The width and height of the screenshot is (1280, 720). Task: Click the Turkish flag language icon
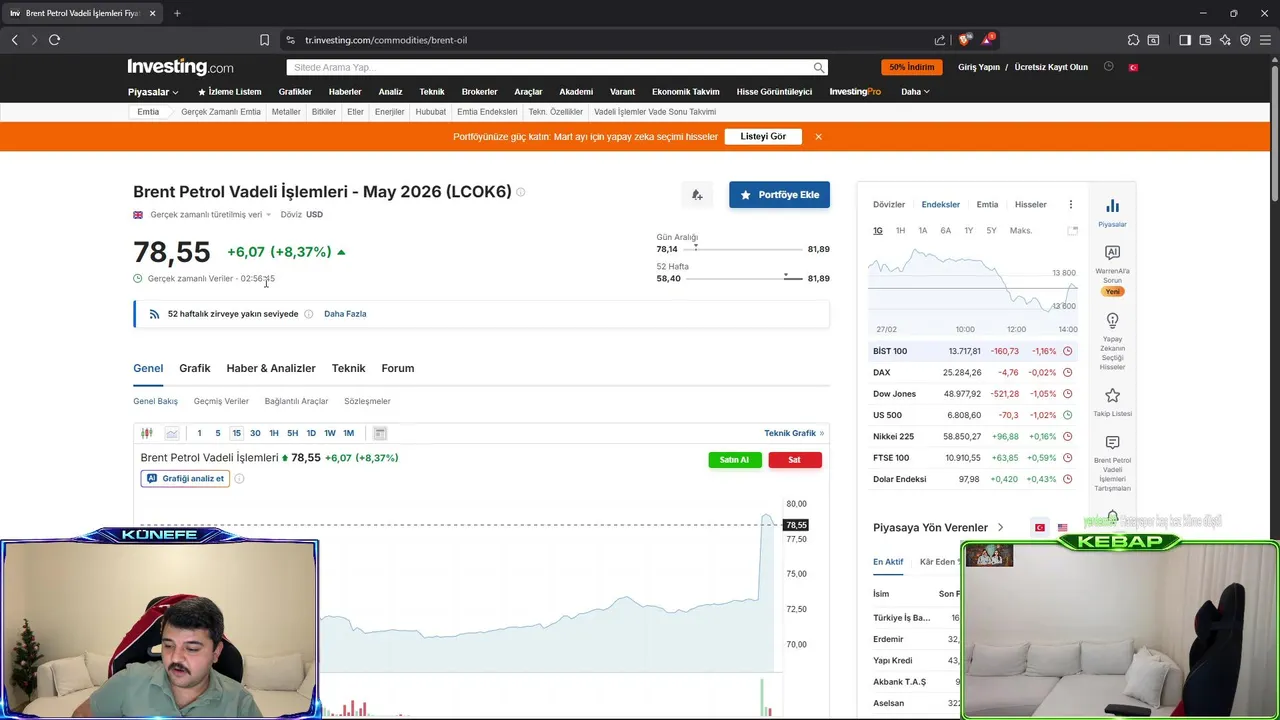[x=1133, y=67]
